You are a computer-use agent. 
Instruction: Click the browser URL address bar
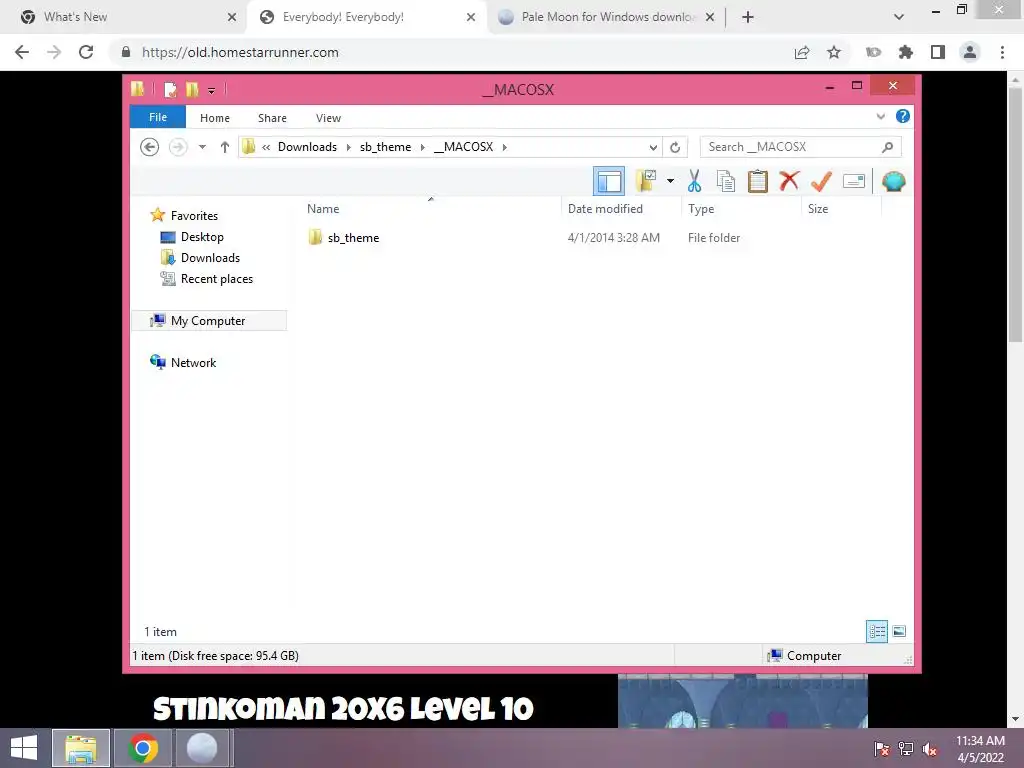pos(451,52)
